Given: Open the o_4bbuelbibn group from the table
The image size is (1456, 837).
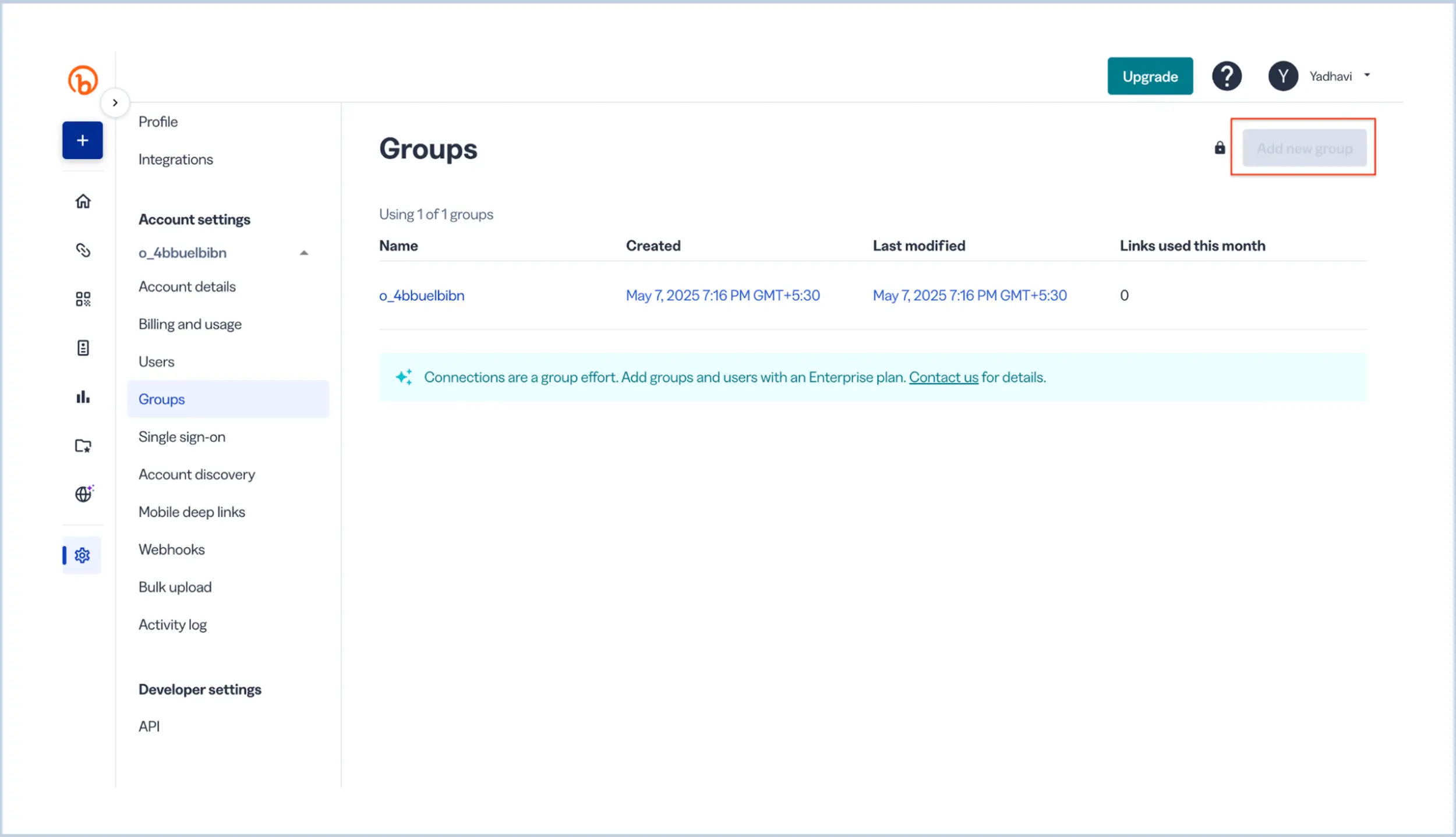Looking at the screenshot, I should click(x=421, y=295).
